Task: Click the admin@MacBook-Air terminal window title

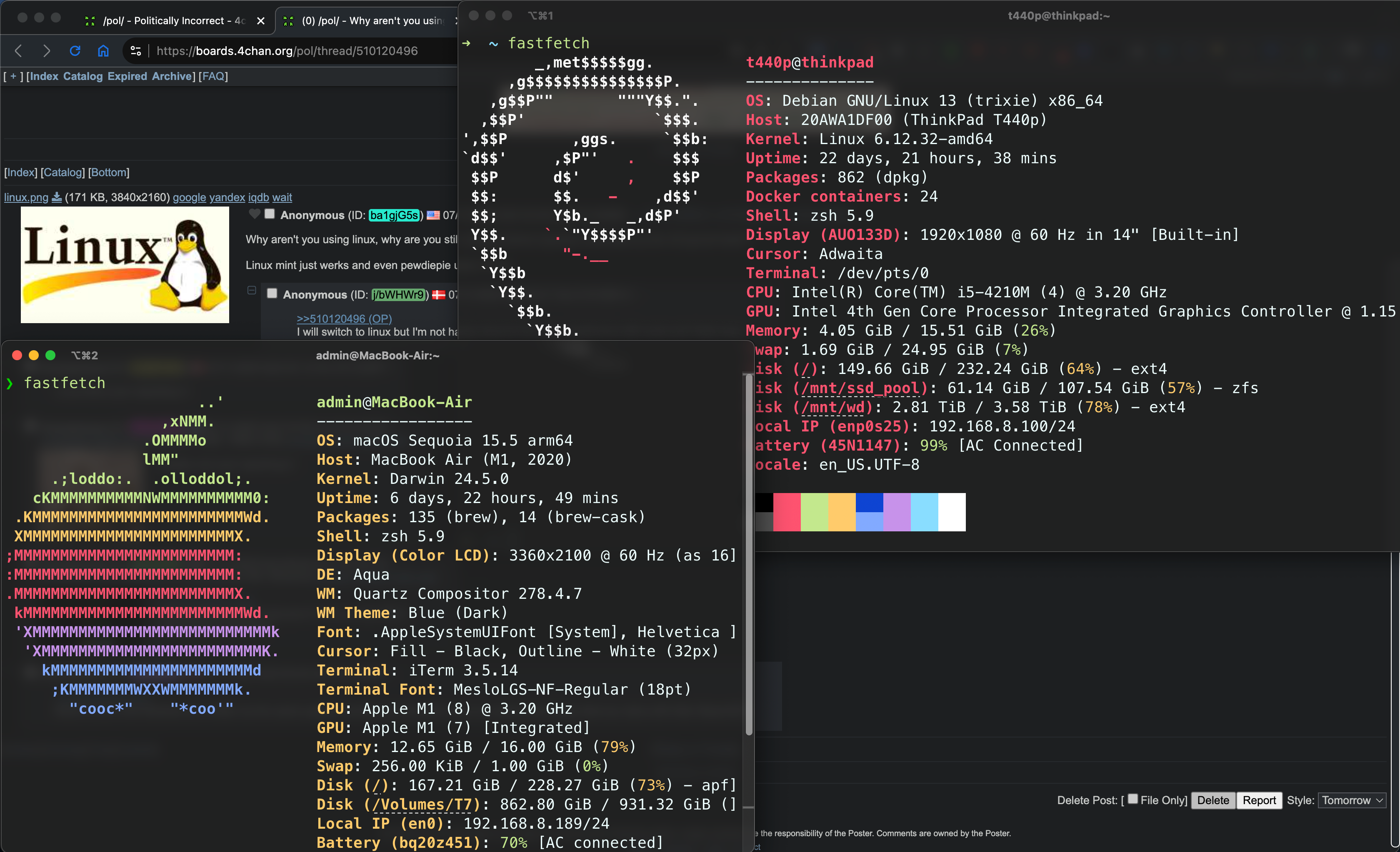Action: click(377, 356)
